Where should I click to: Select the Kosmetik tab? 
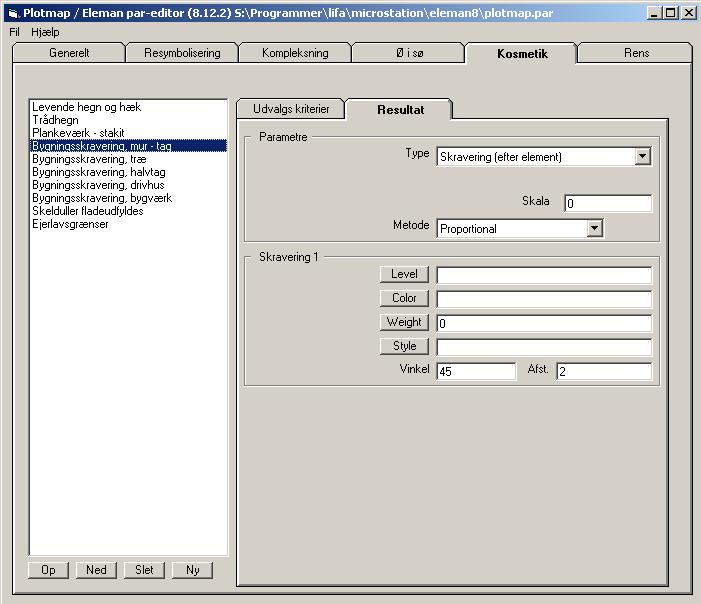(522, 54)
